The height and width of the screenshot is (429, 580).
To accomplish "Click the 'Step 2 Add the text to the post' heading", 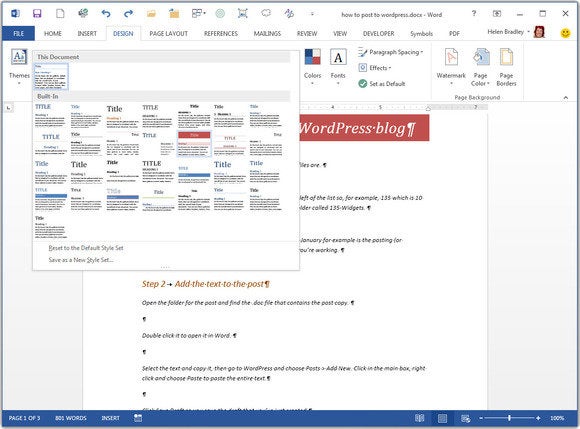I will (206, 284).
